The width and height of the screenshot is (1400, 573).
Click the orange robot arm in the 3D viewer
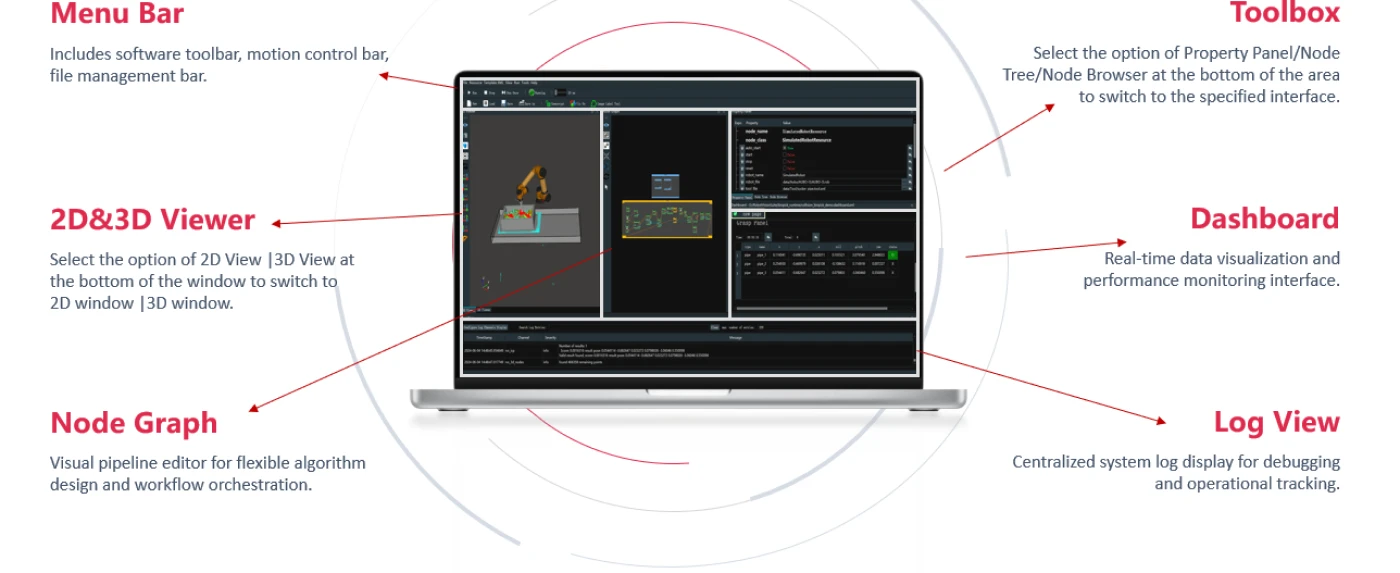[532, 185]
